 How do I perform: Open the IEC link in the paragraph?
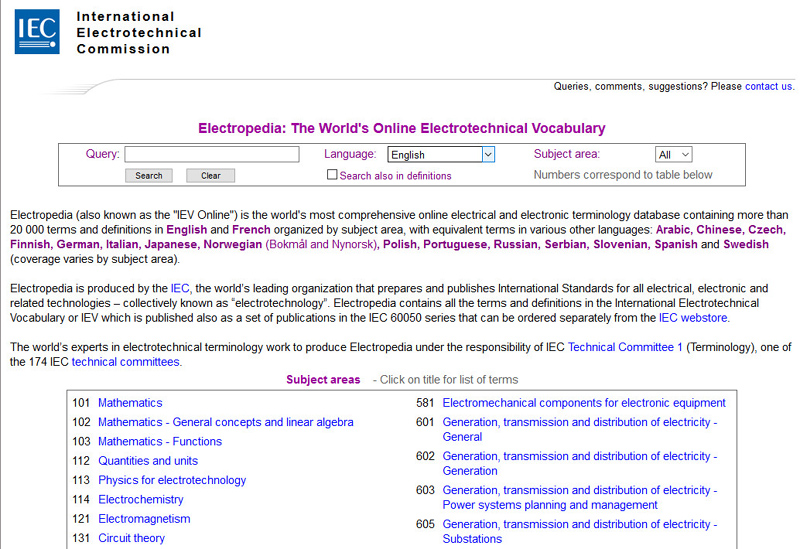180,288
